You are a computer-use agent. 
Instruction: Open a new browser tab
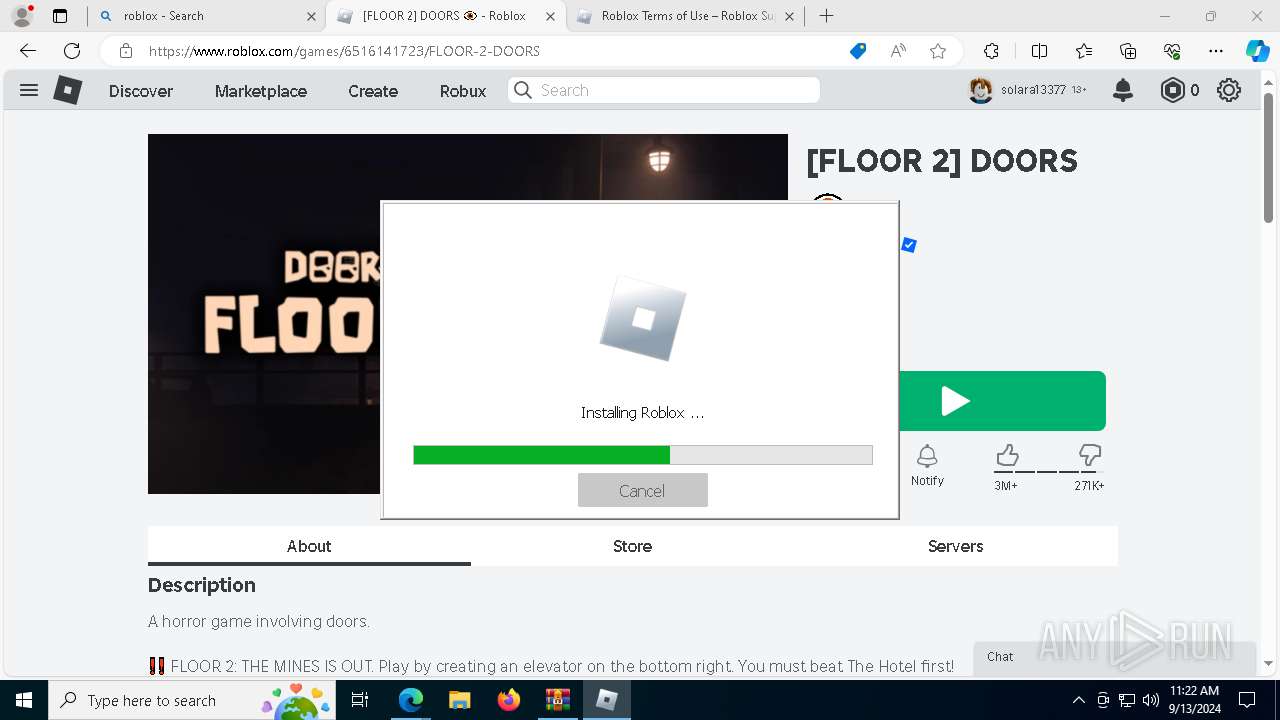click(826, 16)
